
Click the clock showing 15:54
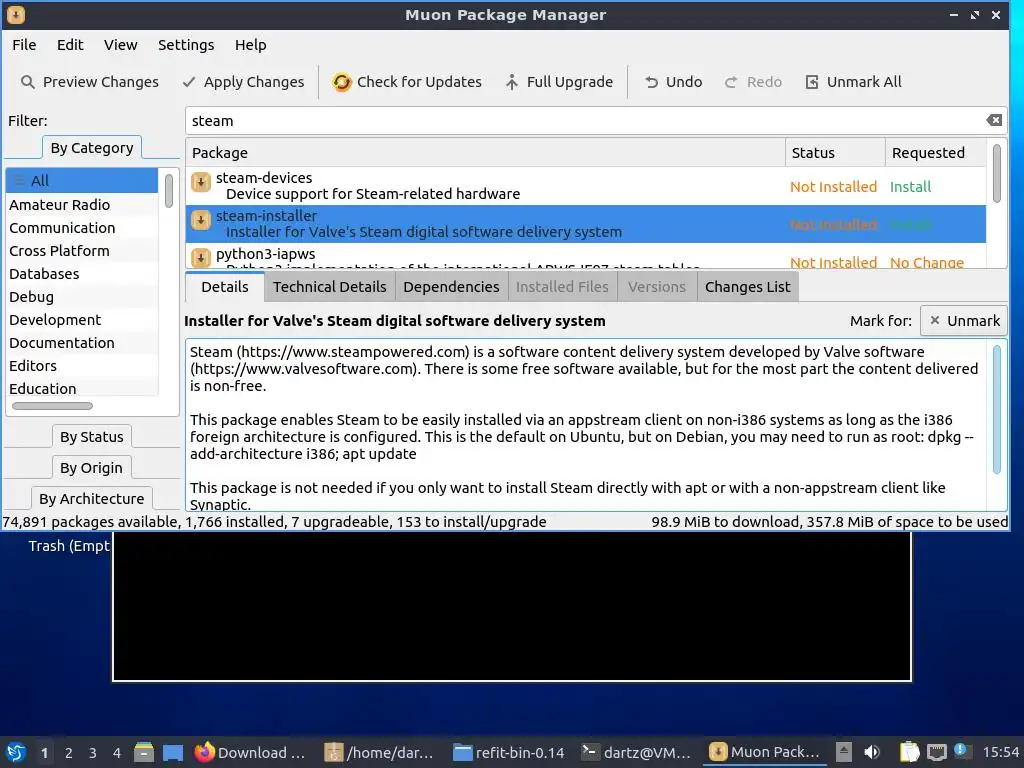coord(1001,752)
